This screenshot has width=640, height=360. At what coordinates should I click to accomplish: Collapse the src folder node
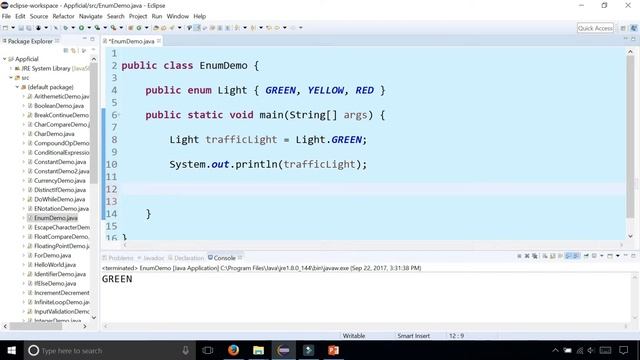point(11,78)
